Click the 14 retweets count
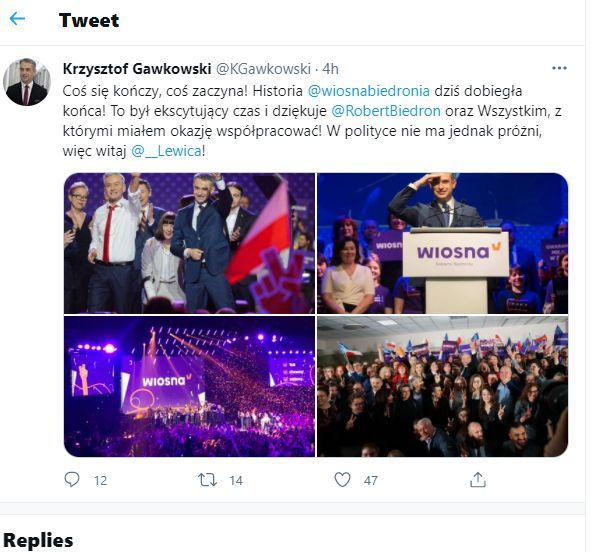The image size is (600, 552). click(x=236, y=481)
